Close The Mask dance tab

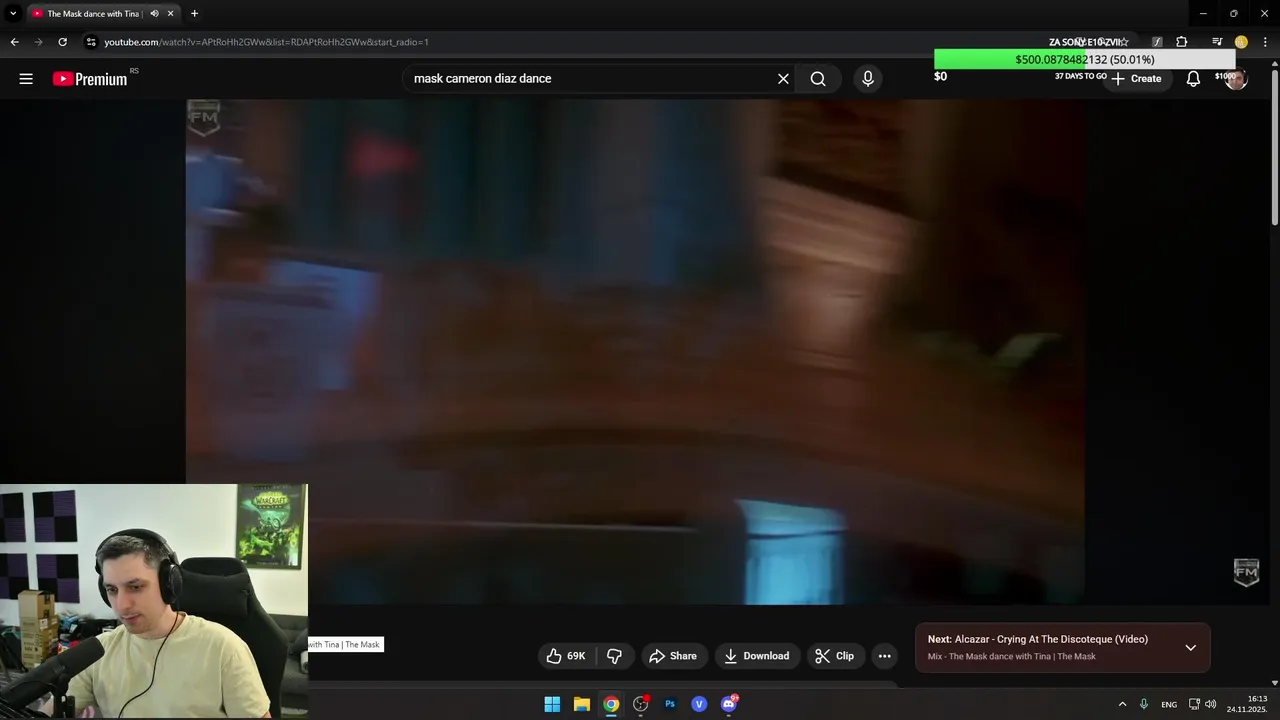pyautogui.click(x=170, y=13)
